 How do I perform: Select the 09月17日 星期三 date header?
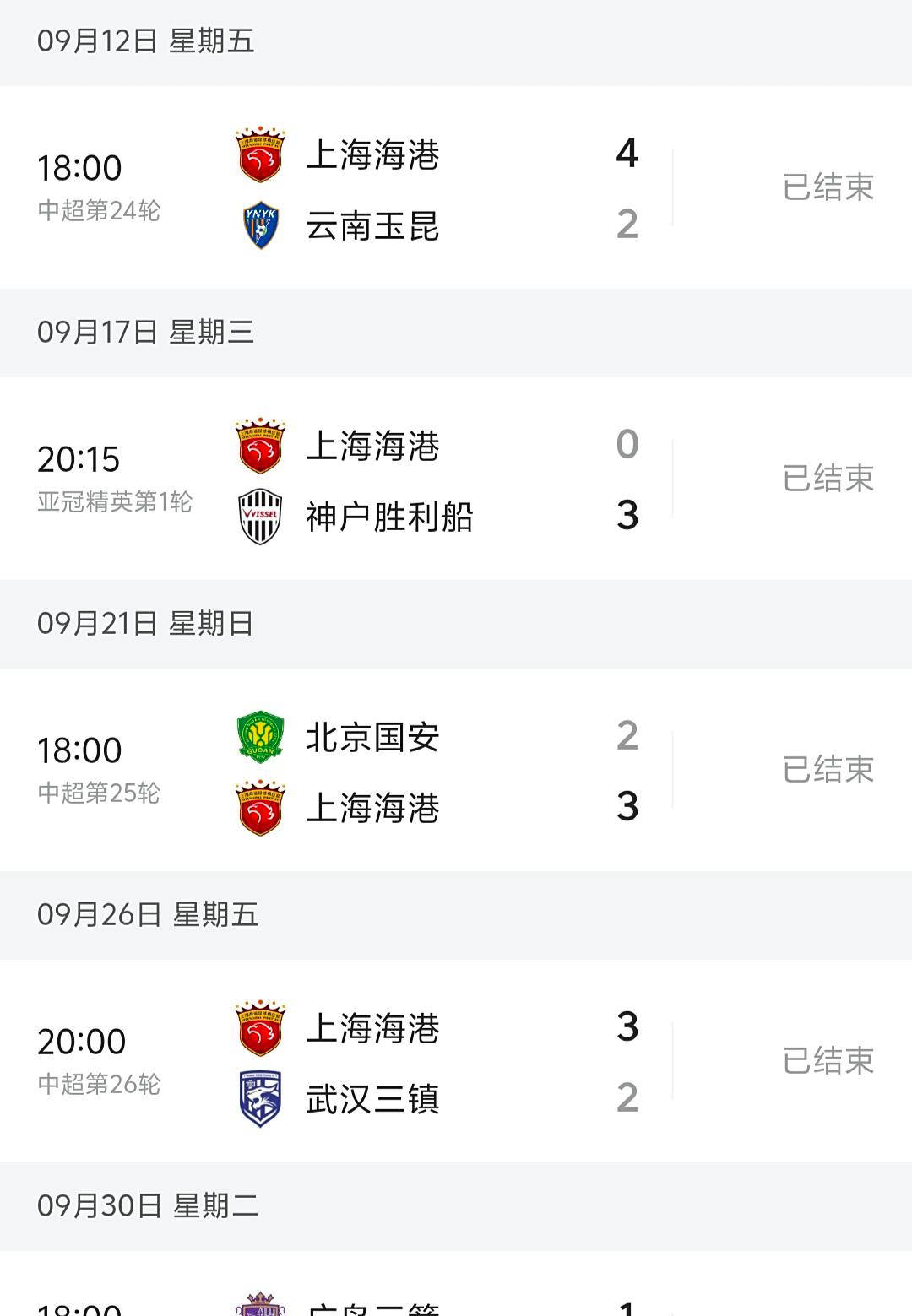[145, 333]
